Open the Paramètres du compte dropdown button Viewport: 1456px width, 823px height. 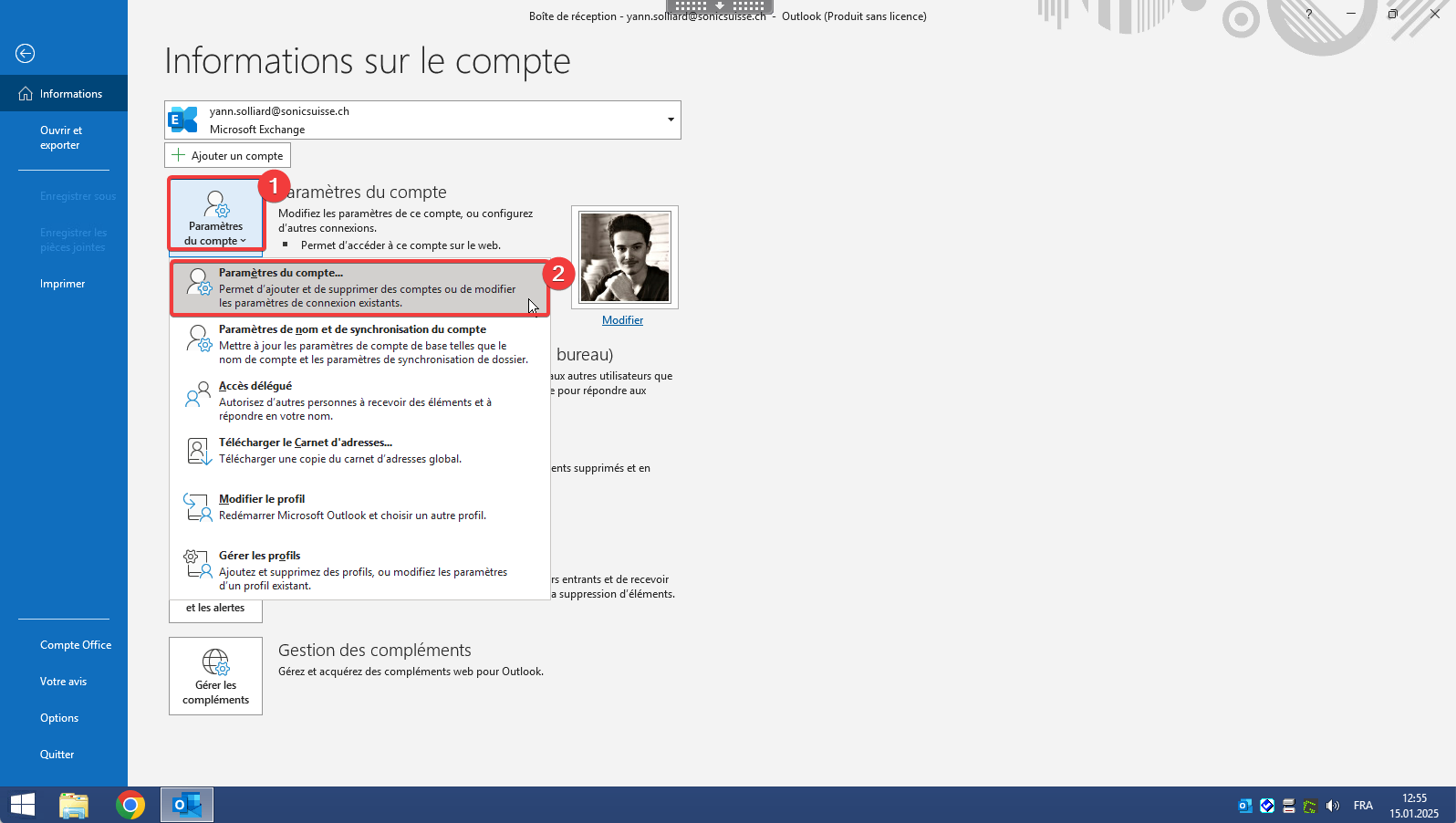coord(216,215)
